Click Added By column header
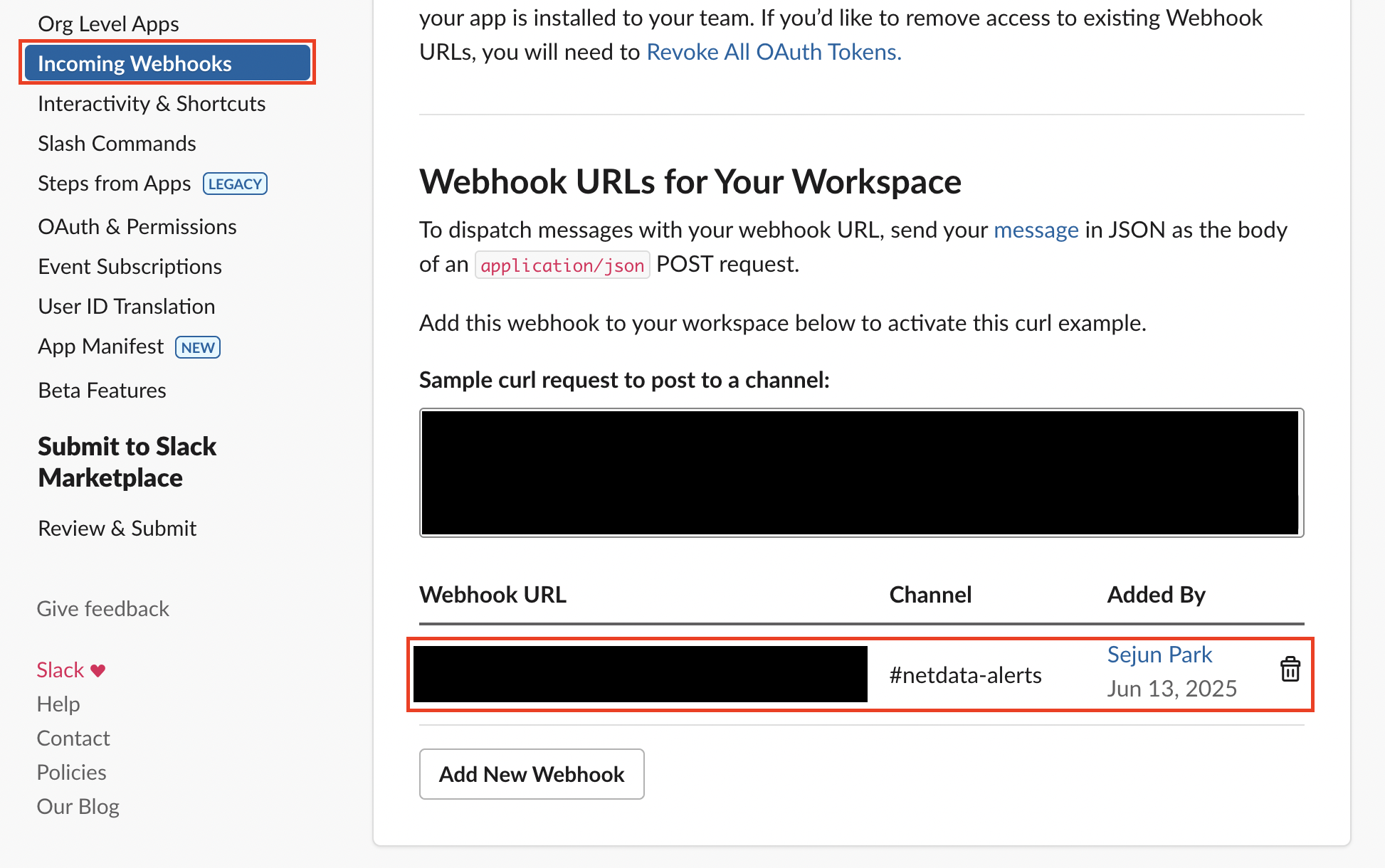Image resolution: width=1385 pixels, height=868 pixels. click(1156, 594)
